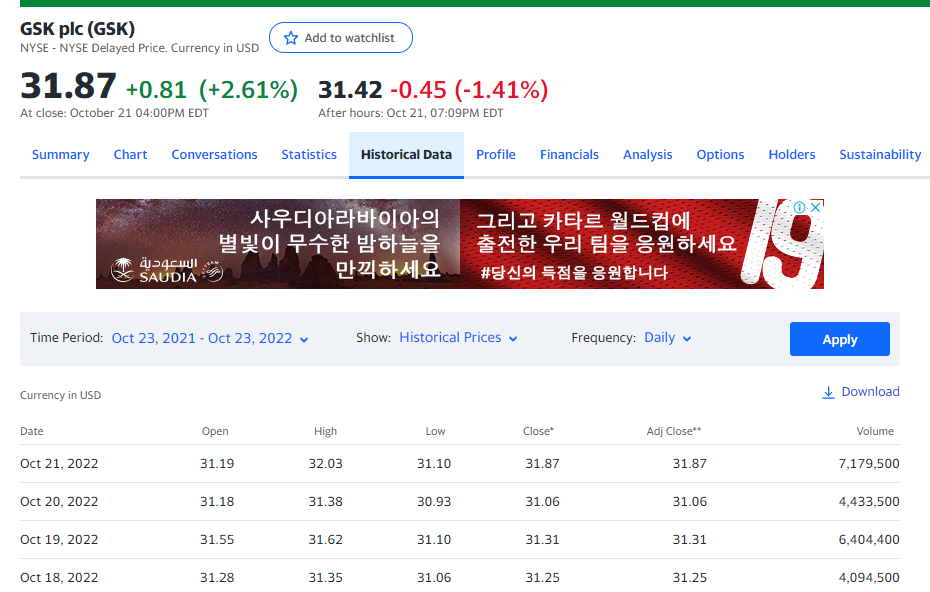Click the High column header
930x592 pixels.
(x=326, y=431)
